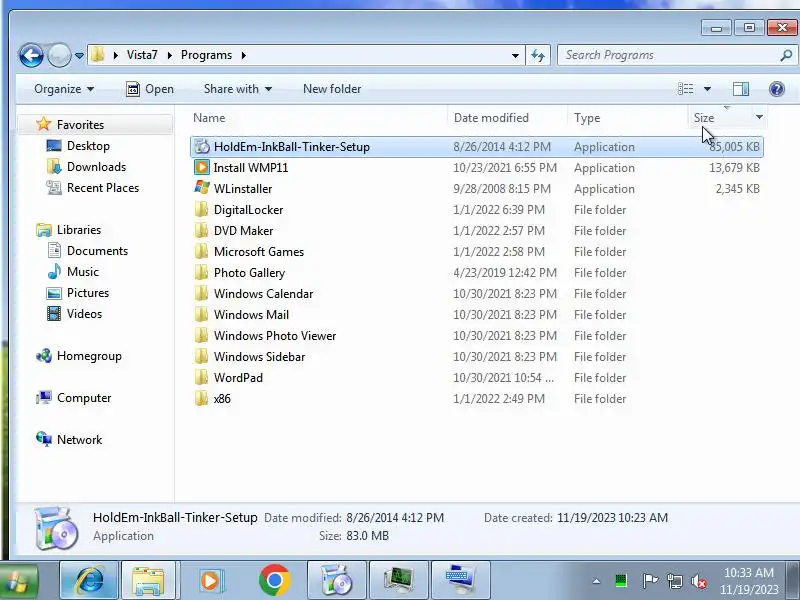Refresh the folder with the refresh icon
Image resolution: width=800 pixels, height=600 pixels.
pos(538,55)
